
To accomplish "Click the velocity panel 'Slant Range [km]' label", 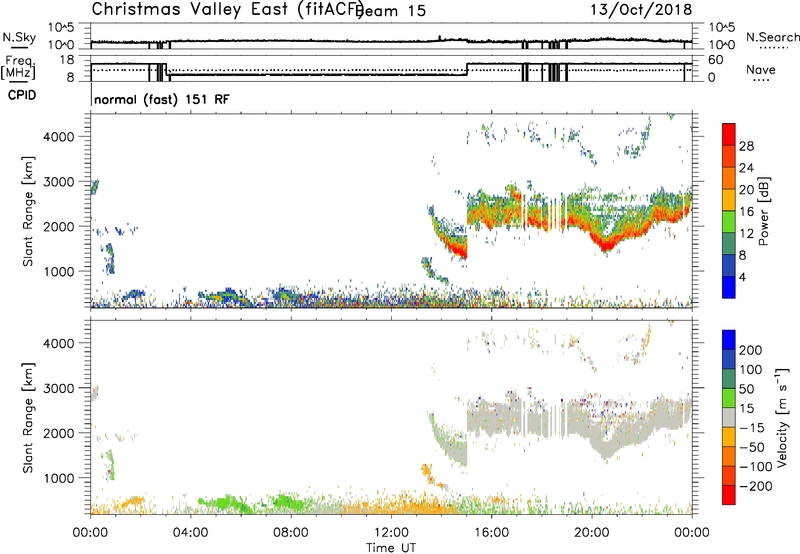I will (28, 418).
